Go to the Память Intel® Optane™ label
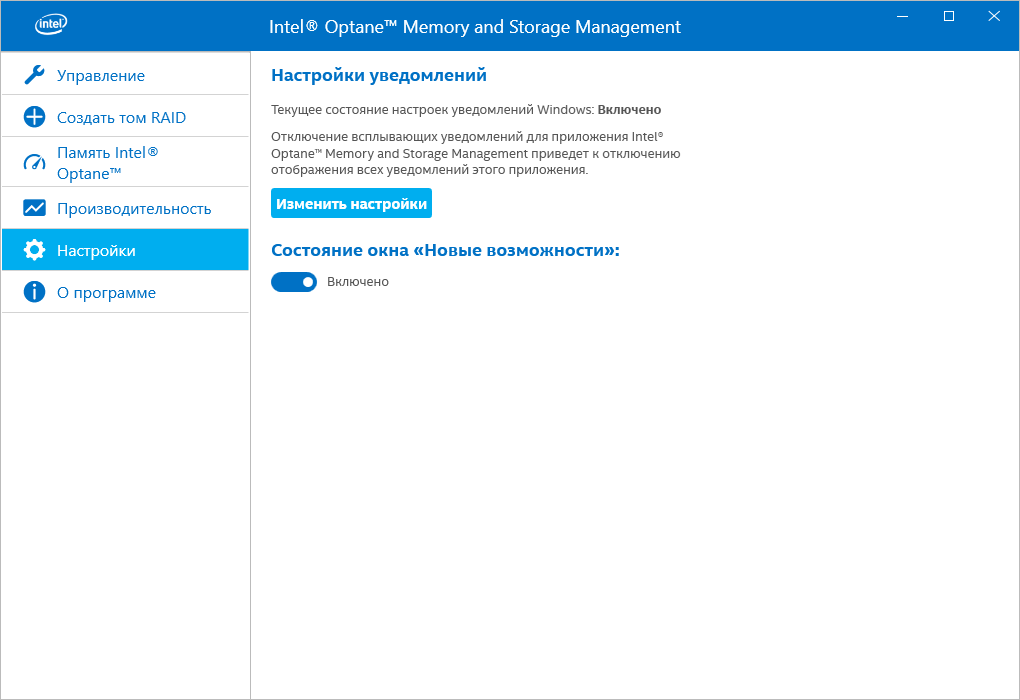This screenshot has height=700, width=1020. click(107, 162)
